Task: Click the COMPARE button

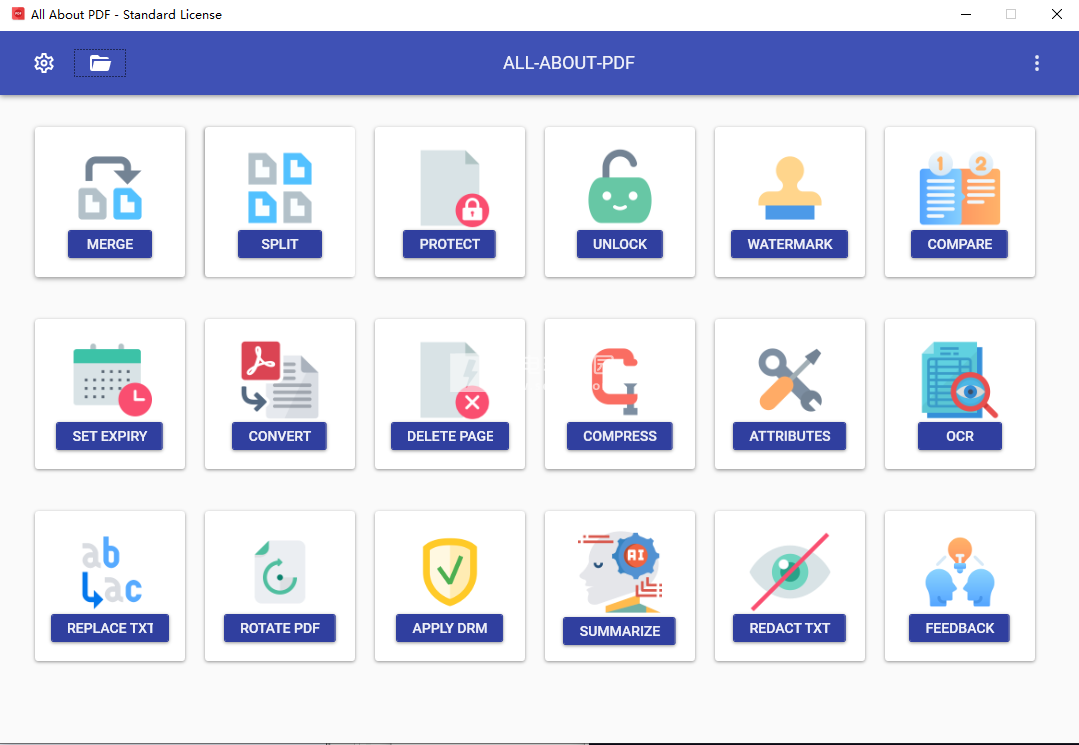Action: click(960, 244)
